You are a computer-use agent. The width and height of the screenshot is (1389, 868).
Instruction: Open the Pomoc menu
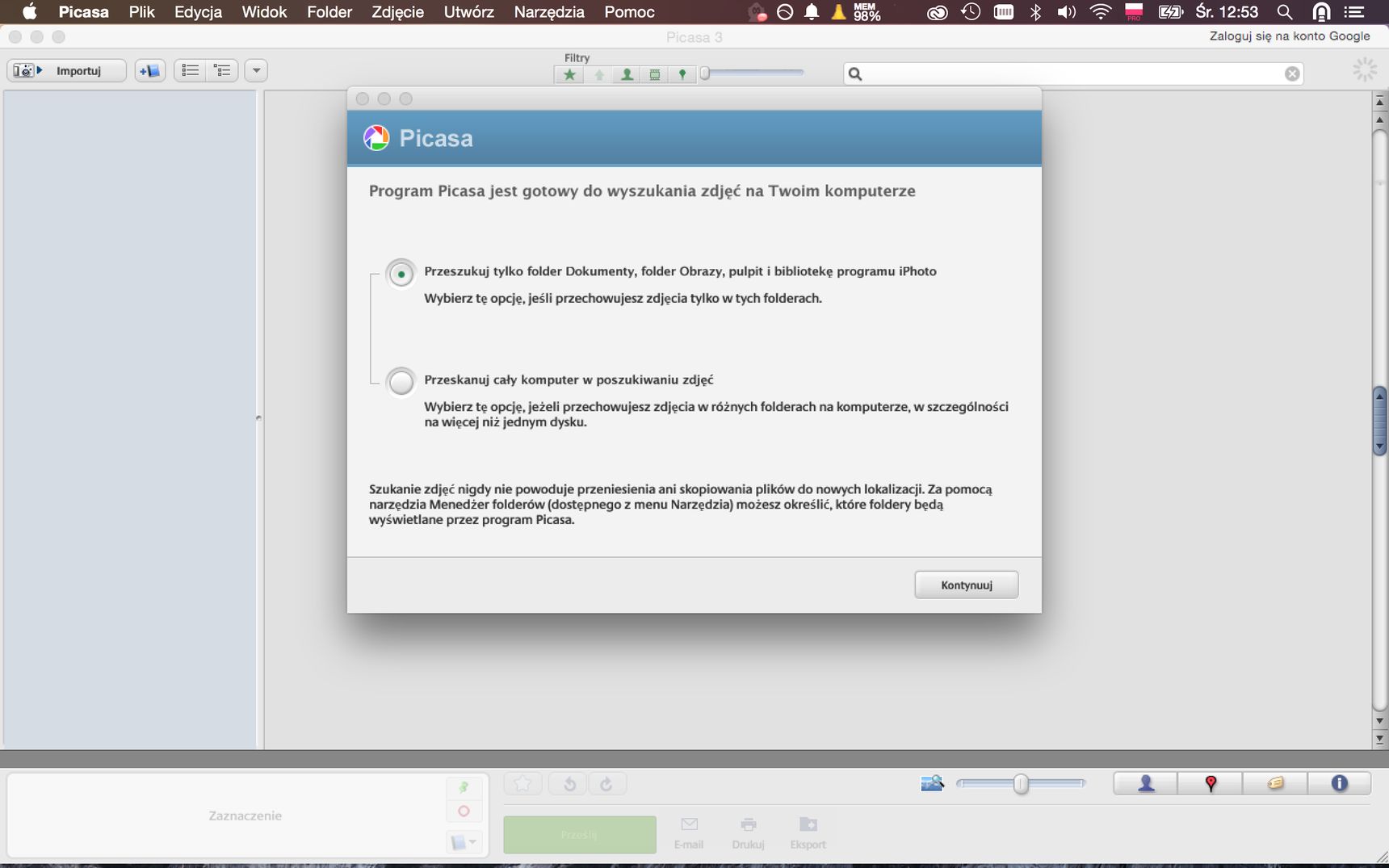click(629, 12)
